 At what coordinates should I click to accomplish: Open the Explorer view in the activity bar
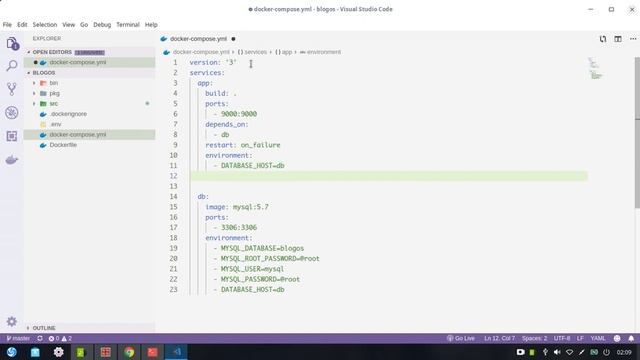coord(12,43)
